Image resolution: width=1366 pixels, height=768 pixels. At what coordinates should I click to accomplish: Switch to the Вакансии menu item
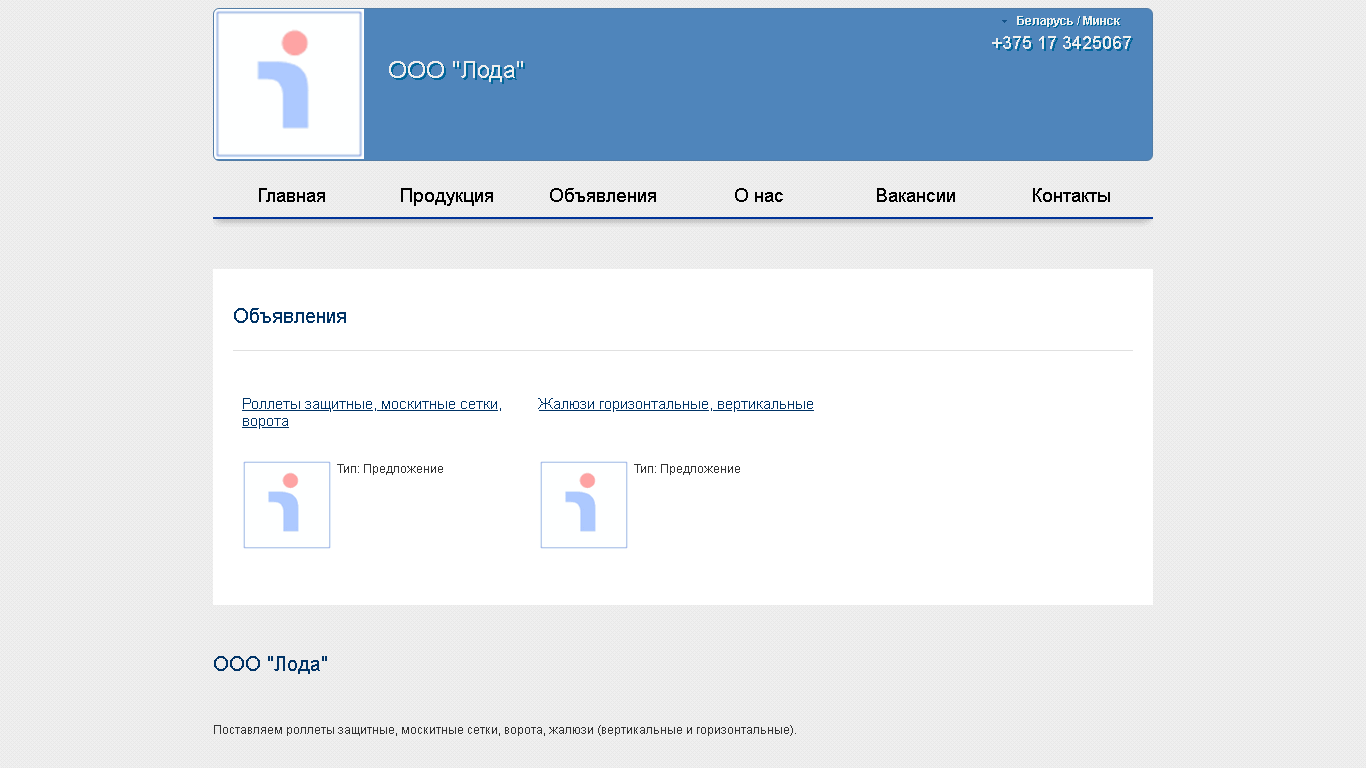point(916,196)
